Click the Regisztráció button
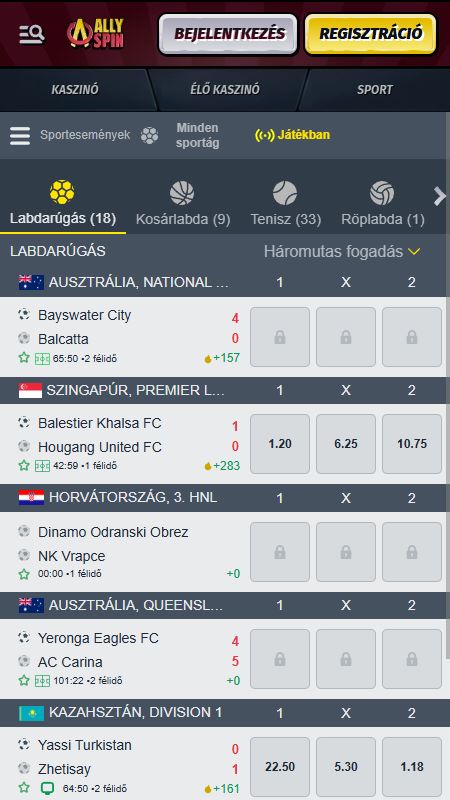The height and width of the screenshot is (800, 450). 370,34
